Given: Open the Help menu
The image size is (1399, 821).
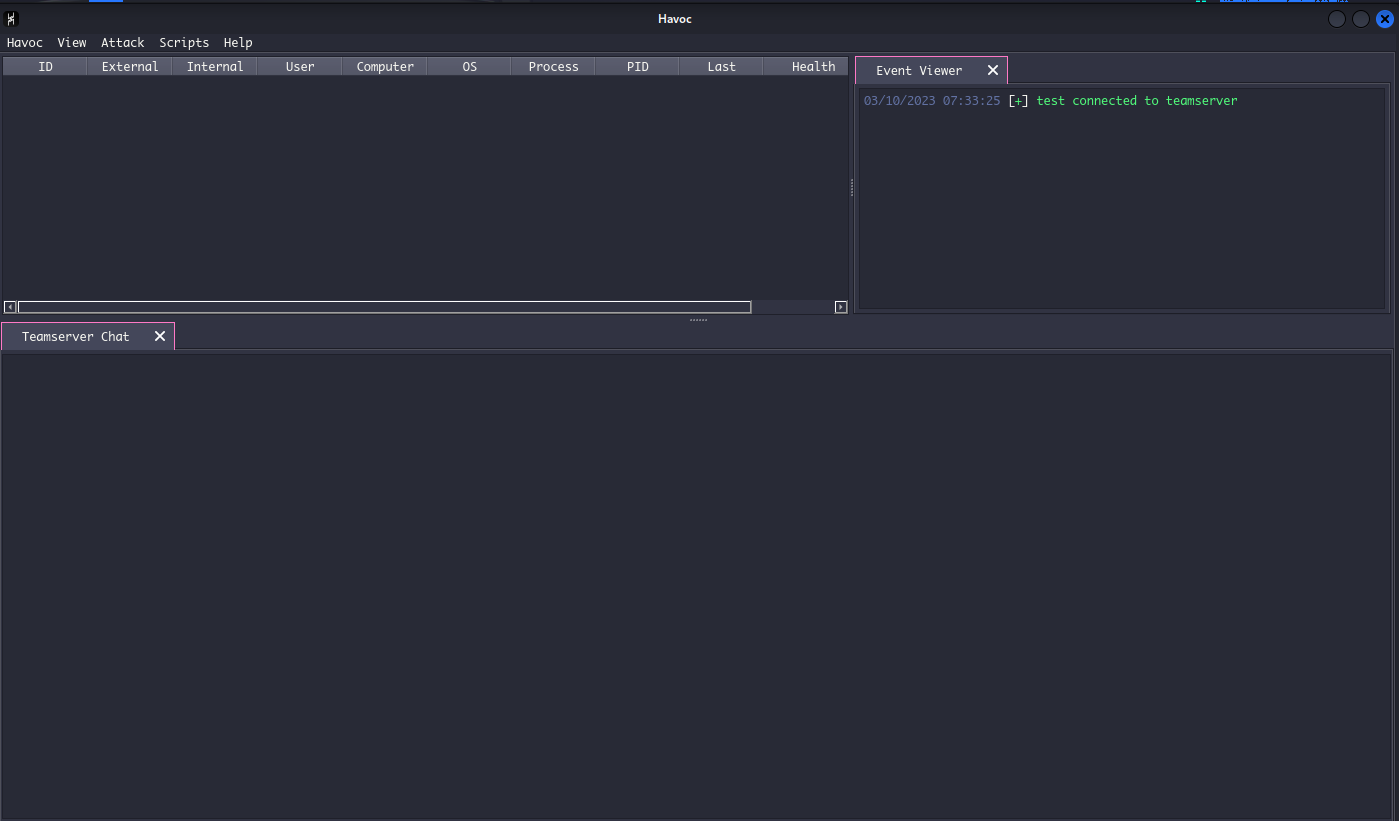Looking at the screenshot, I should [238, 43].
